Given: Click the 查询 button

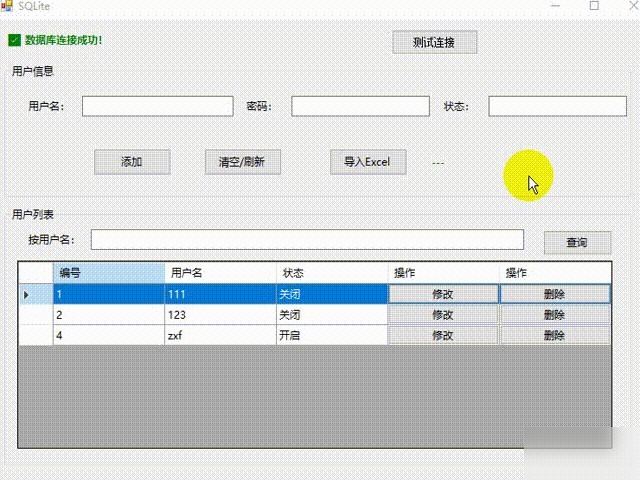Looking at the screenshot, I should (x=578, y=242).
